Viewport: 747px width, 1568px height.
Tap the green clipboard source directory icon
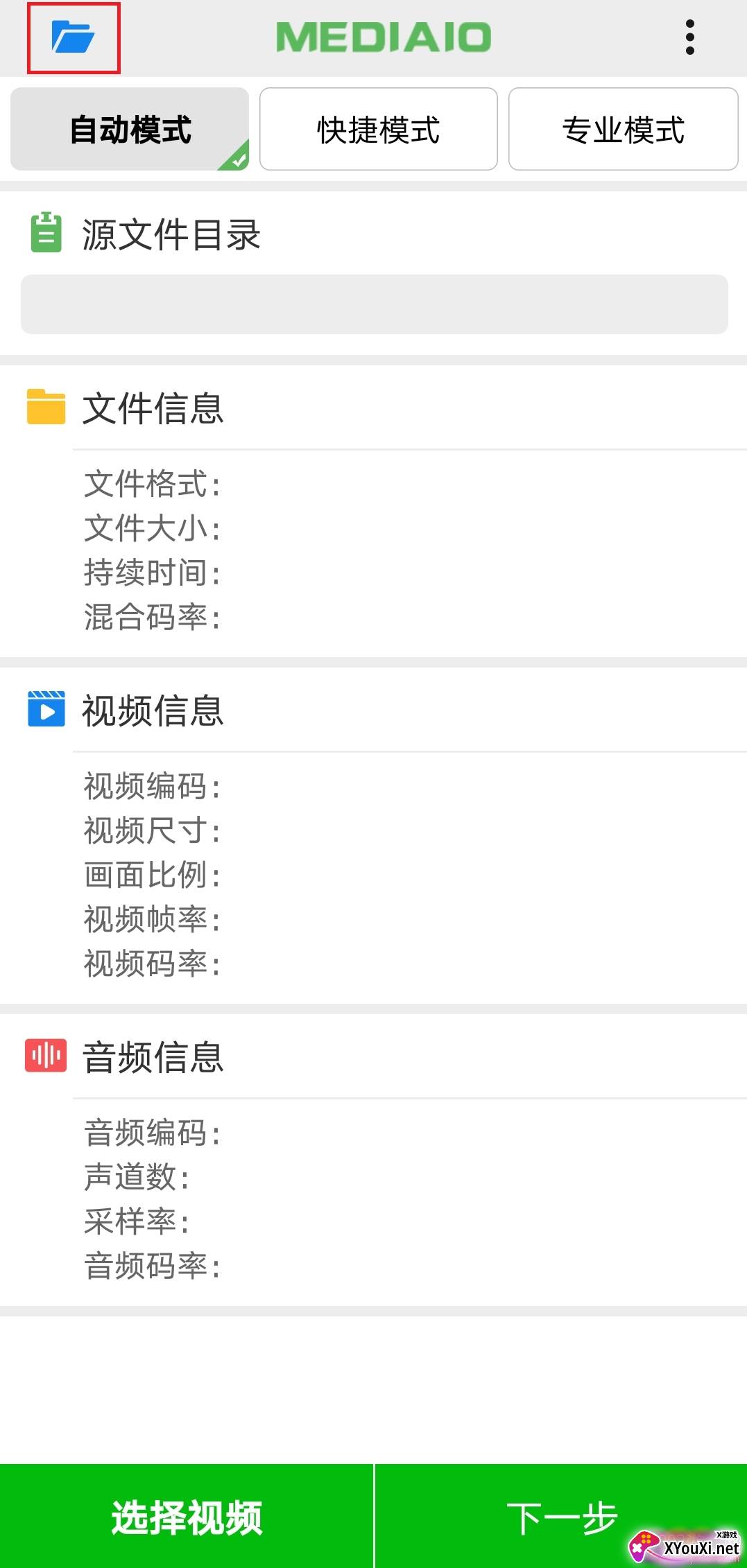click(x=46, y=233)
